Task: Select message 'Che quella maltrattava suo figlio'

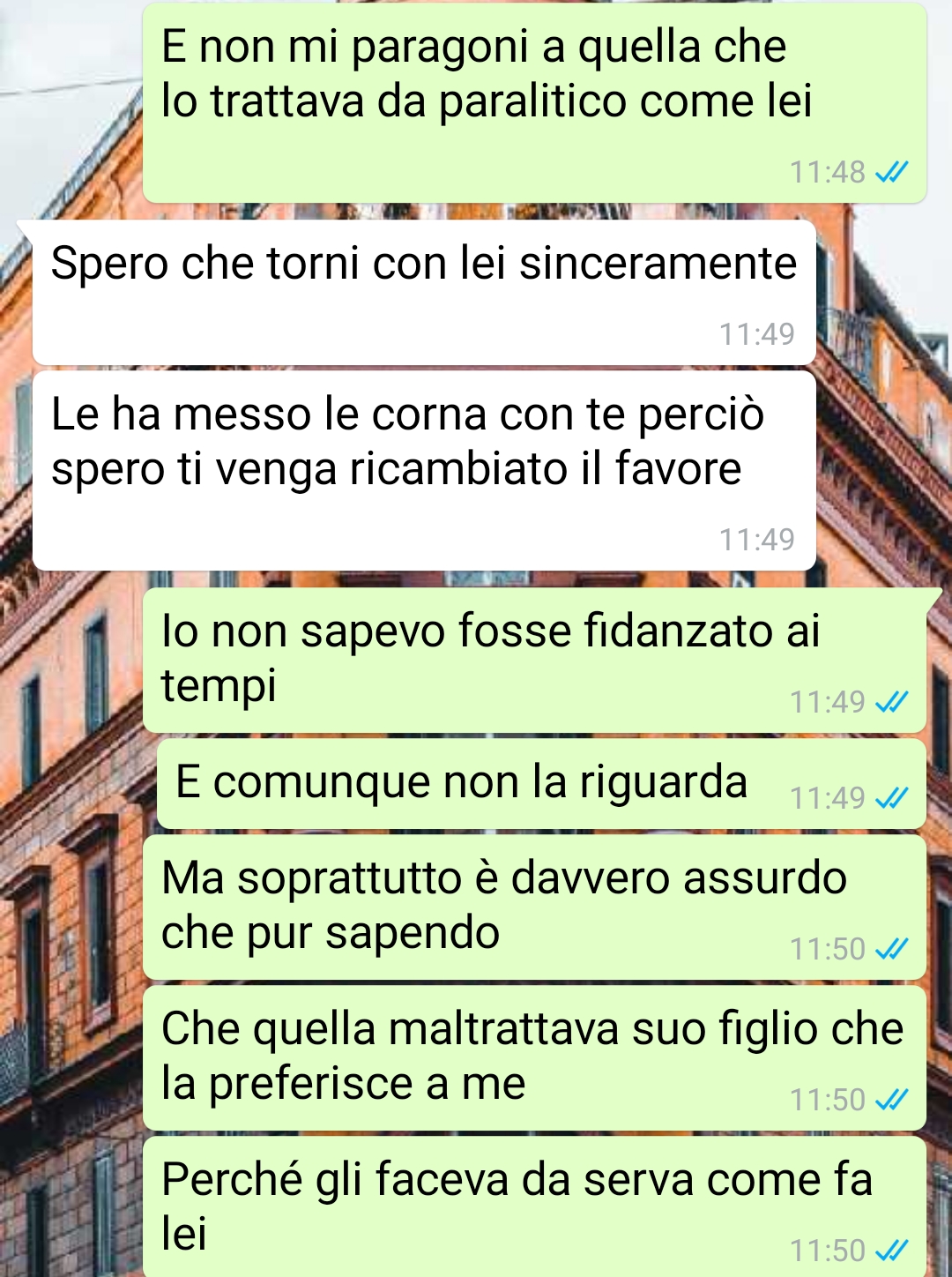Action: click(x=534, y=1057)
